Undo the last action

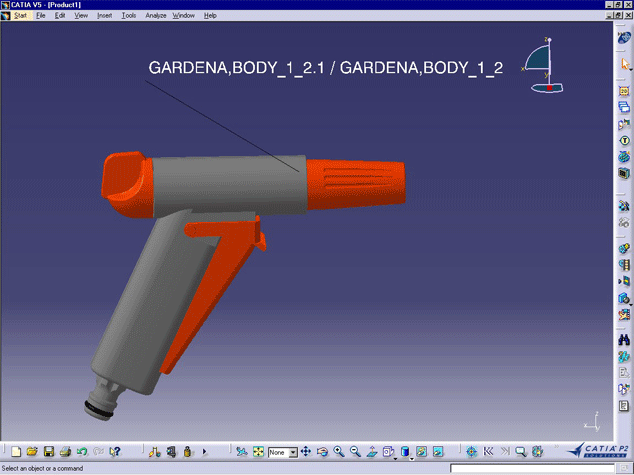coord(82,451)
